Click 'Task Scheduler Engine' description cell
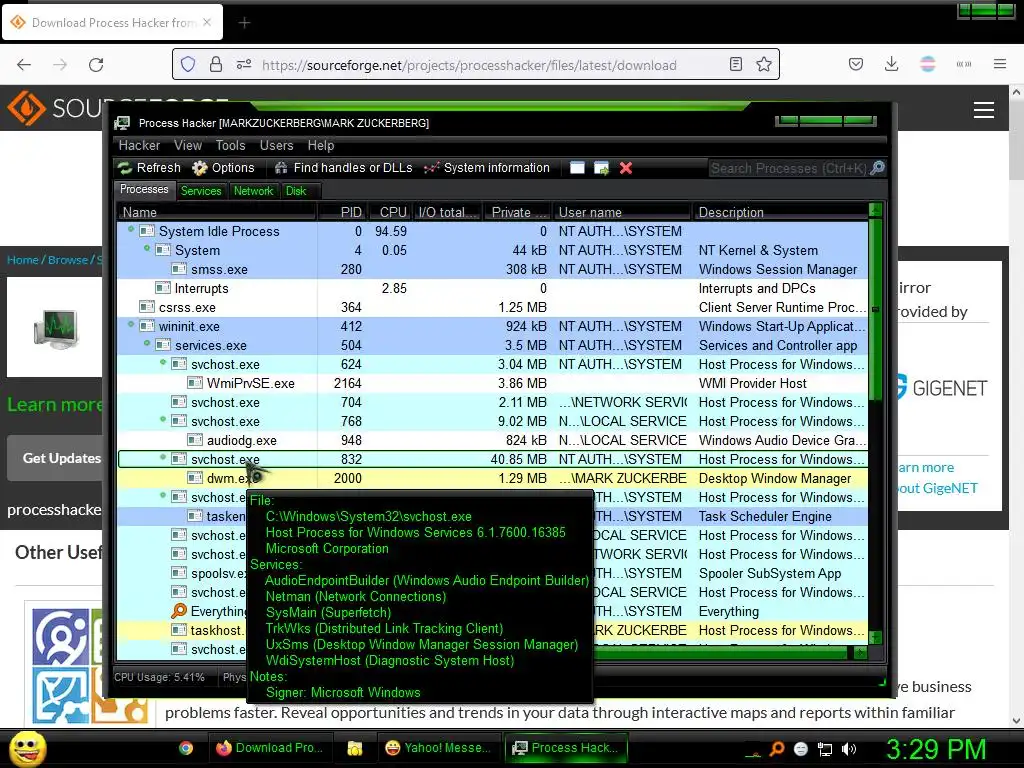Image resolution: width=1024 pixels, height=768 pixels. coord(765,517)
